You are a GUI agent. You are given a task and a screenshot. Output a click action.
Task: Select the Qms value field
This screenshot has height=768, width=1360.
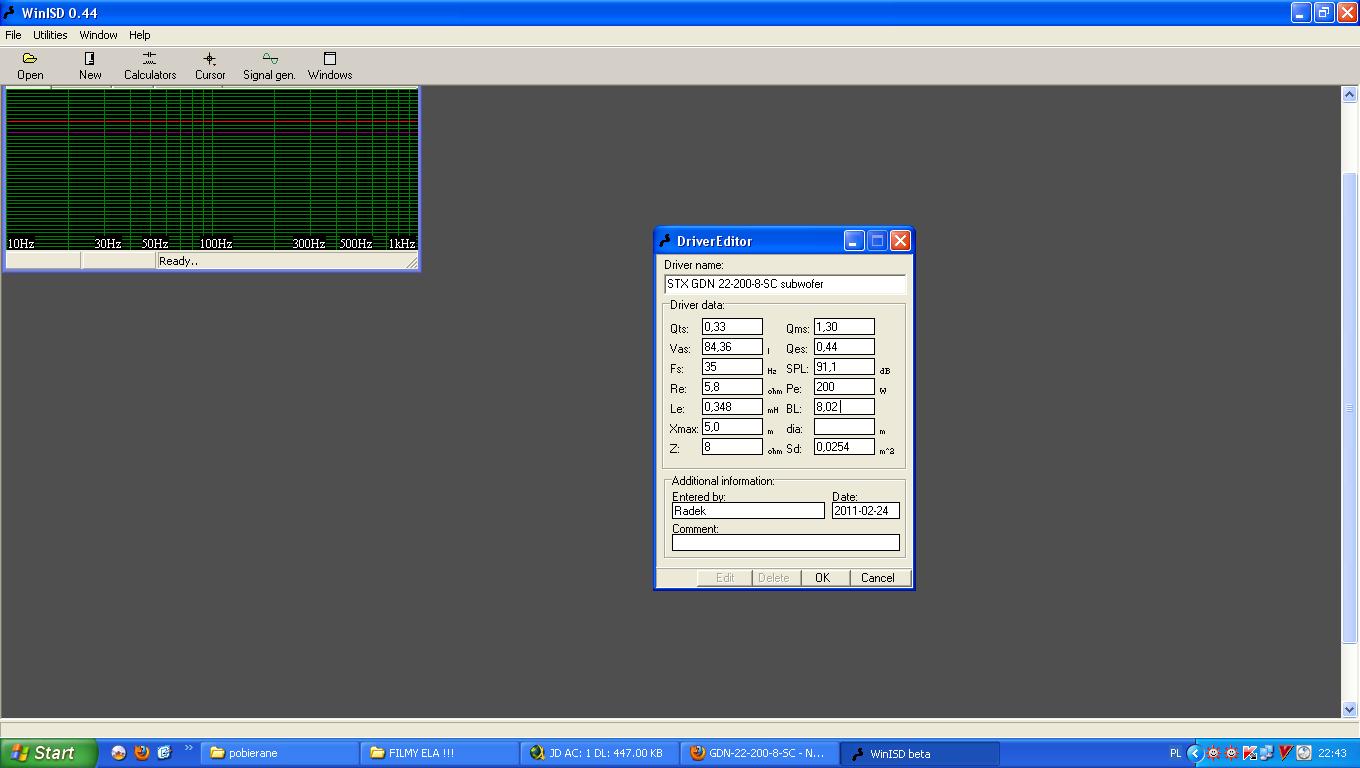844,327
